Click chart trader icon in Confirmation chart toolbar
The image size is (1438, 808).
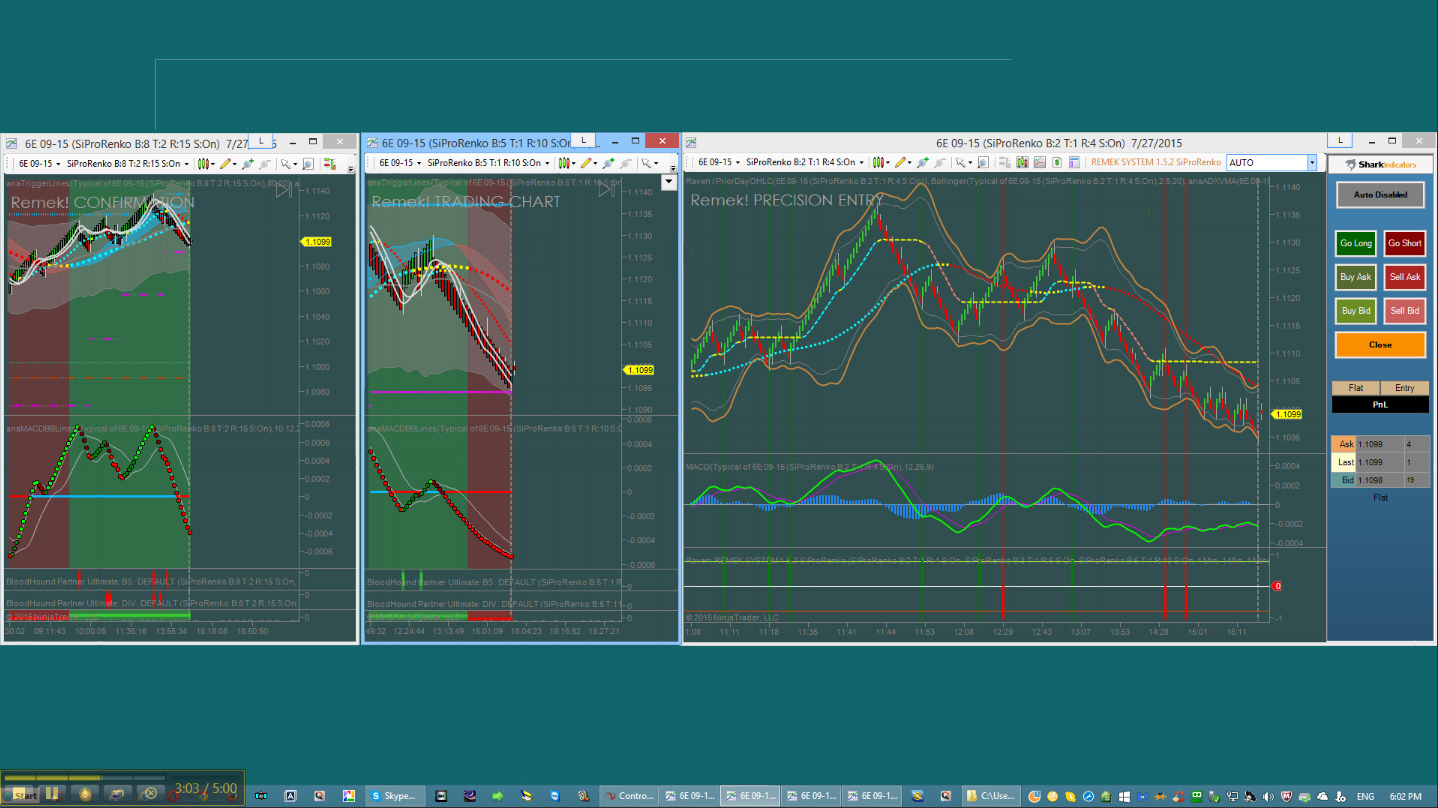click(x=329, y=163)
